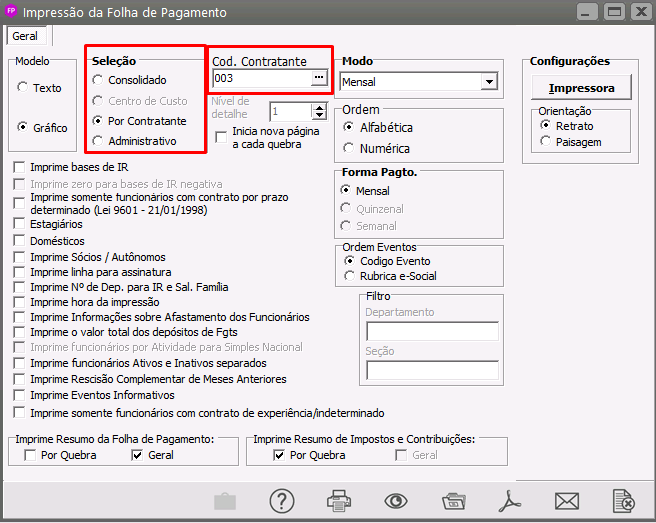Select Rubrica e-Social event order
Screen dimensions: 656x523
click(350, 276)
